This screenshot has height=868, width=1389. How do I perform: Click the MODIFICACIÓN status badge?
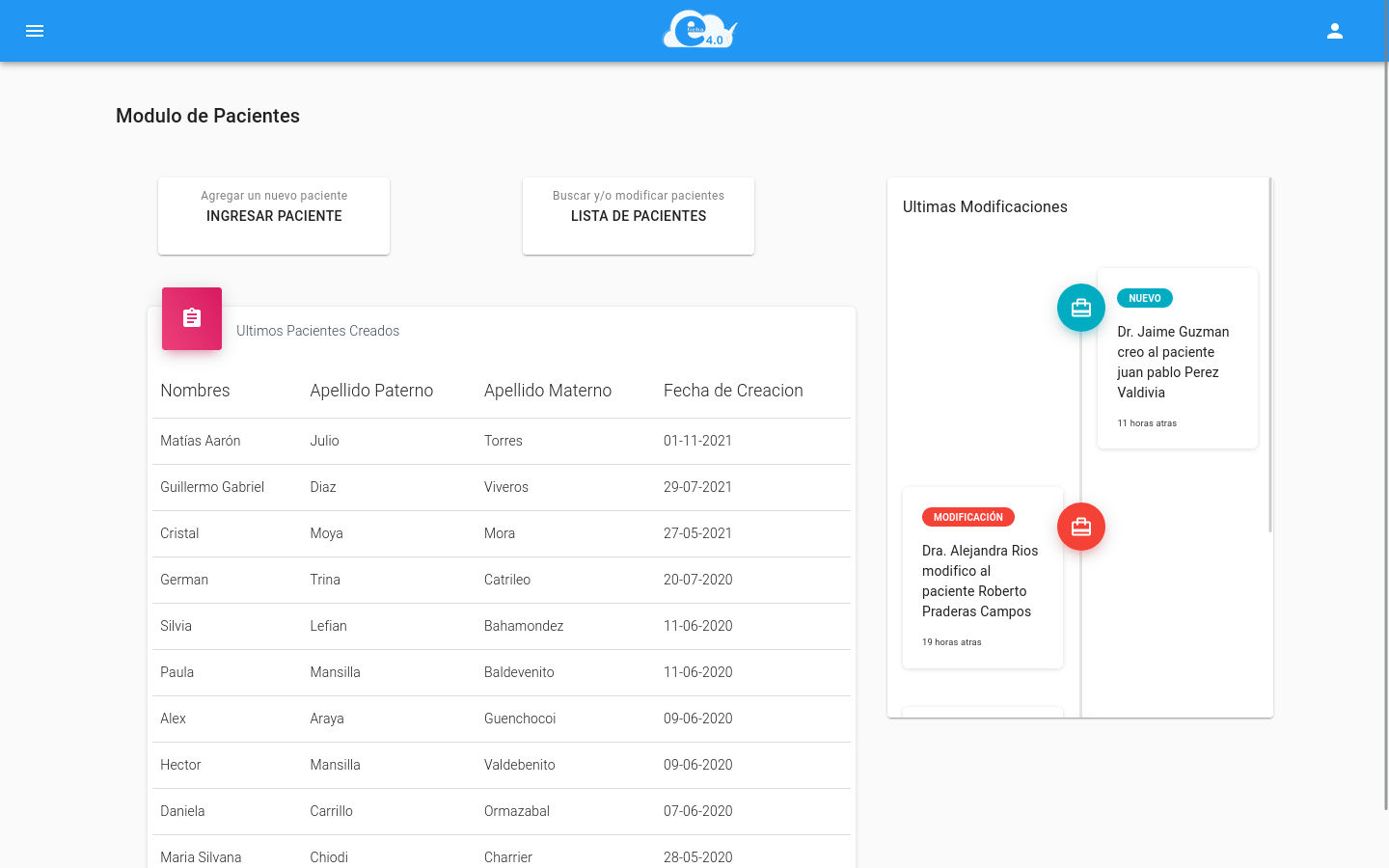coord(967,517)
